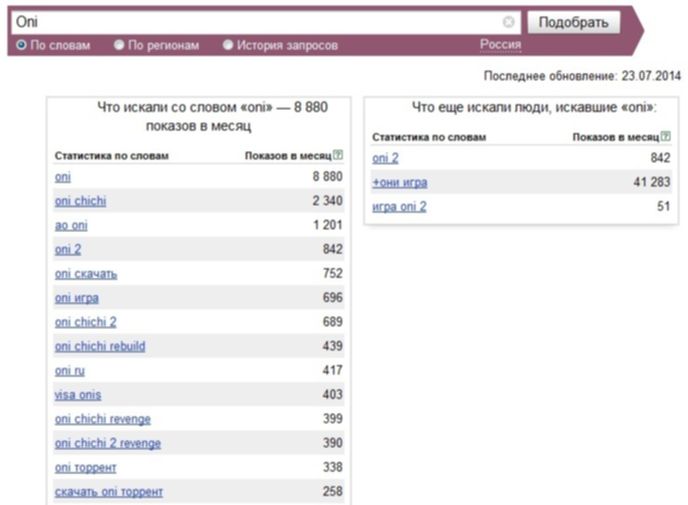The height and width of the screenshot is (505, 688).
Task: Open the 'oni скачать' keyword link
Action: (86, 274)
